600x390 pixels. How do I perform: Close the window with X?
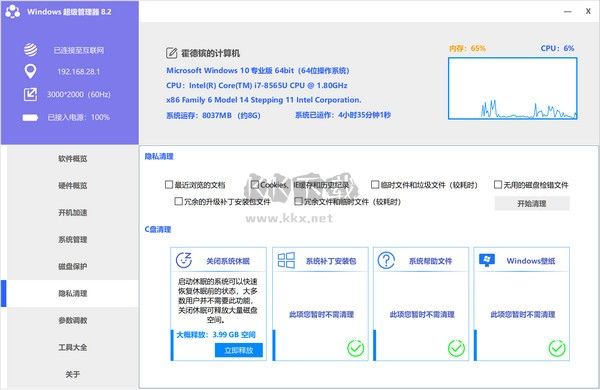coord(588,11)
